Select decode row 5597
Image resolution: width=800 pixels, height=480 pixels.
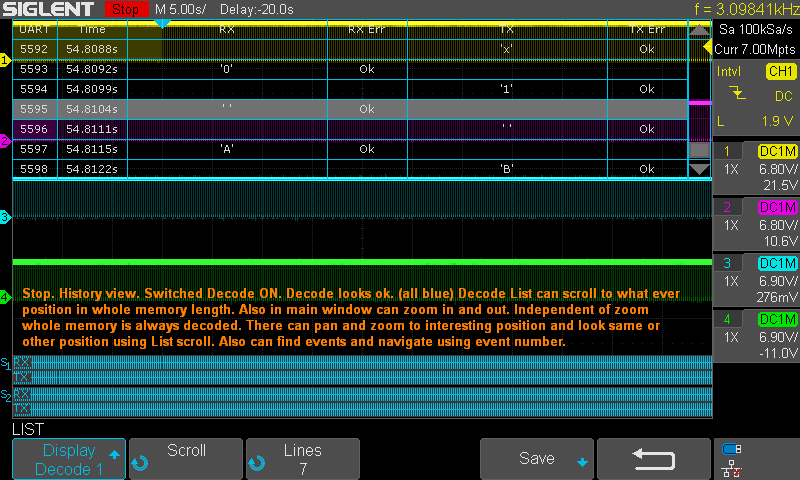[x=350, y=149]
